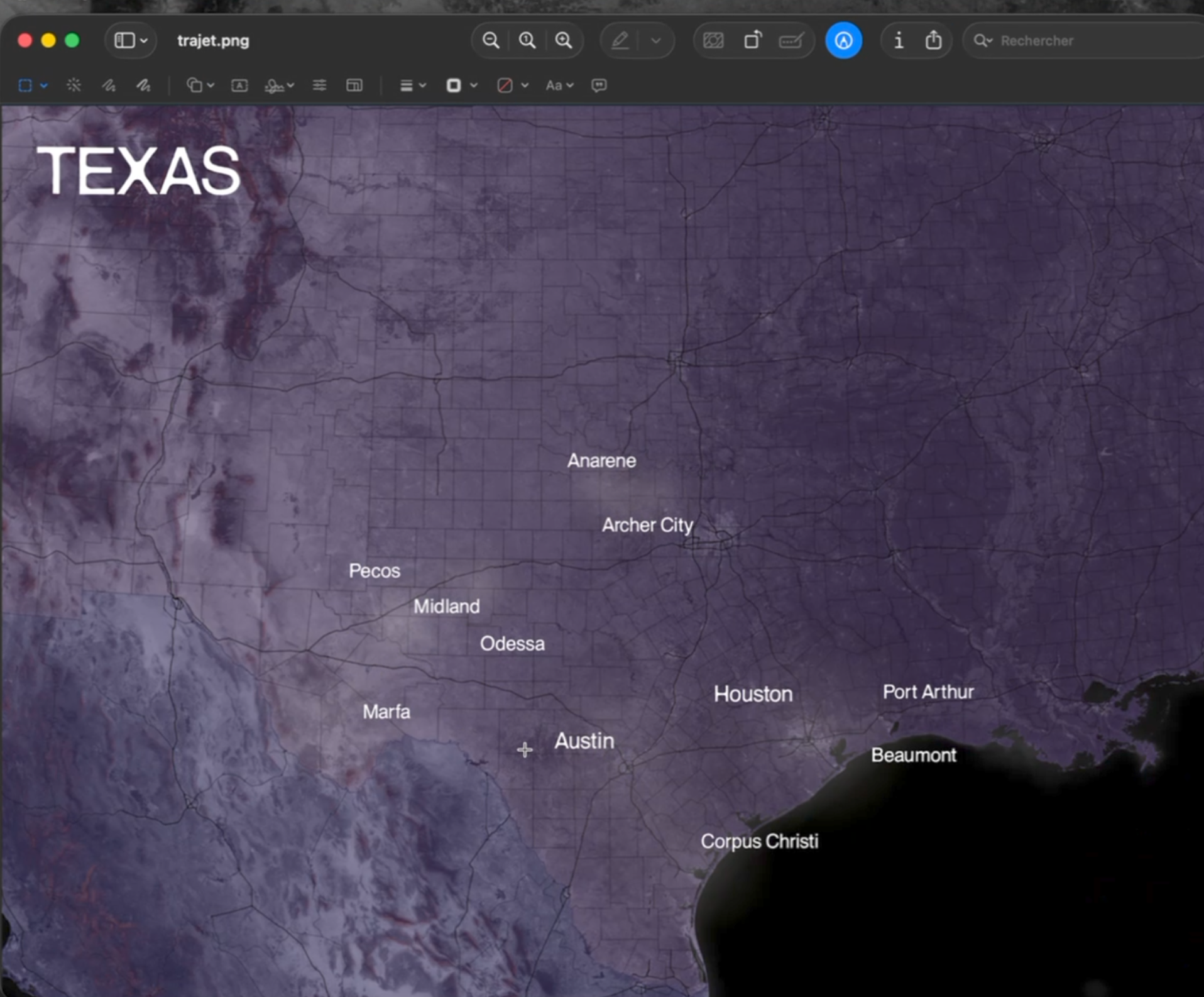Click the trajet.png window title
This screenshot has height=997, width=1204.
[213, 41]
